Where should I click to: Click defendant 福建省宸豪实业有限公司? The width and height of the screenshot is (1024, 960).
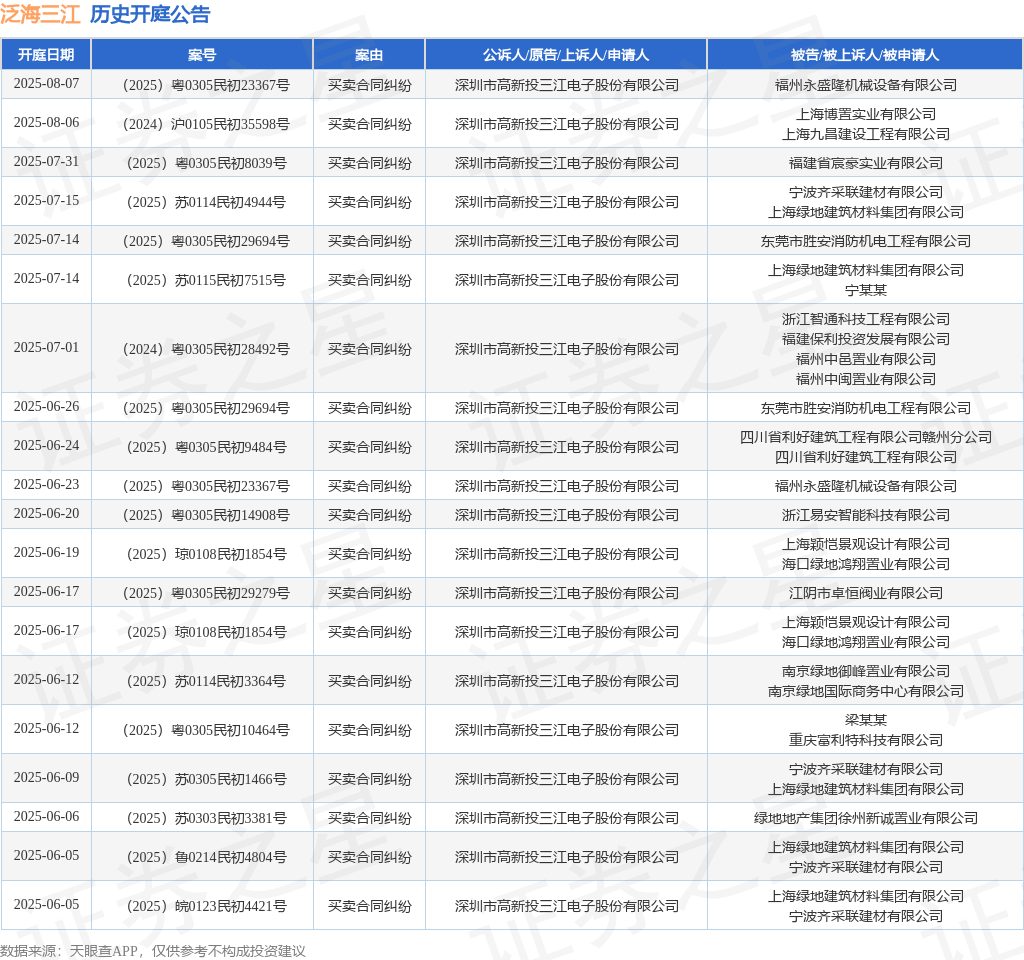(x=866, y=163)
